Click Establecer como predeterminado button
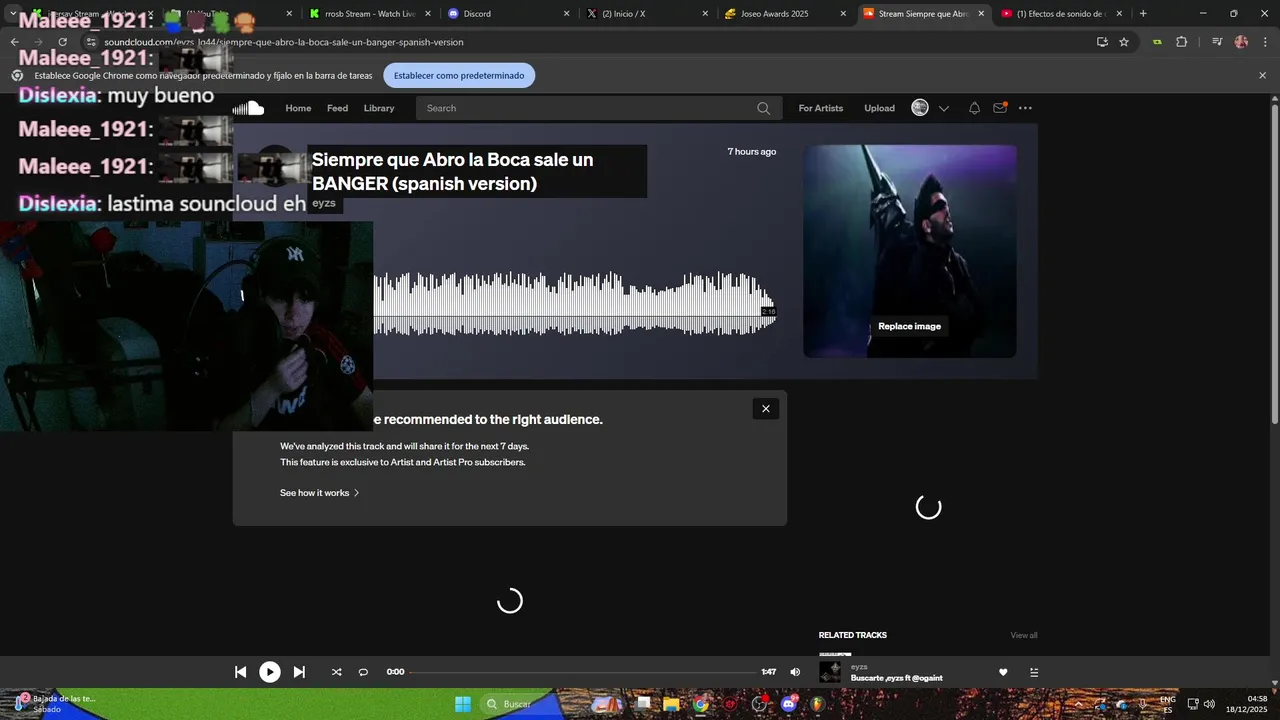 pyautogui.click(x=459, y=76)
